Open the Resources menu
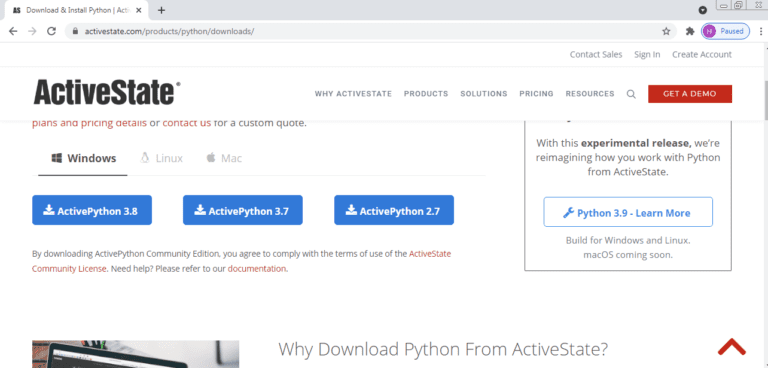Viewport: 768px width, 368px height. 590,94
